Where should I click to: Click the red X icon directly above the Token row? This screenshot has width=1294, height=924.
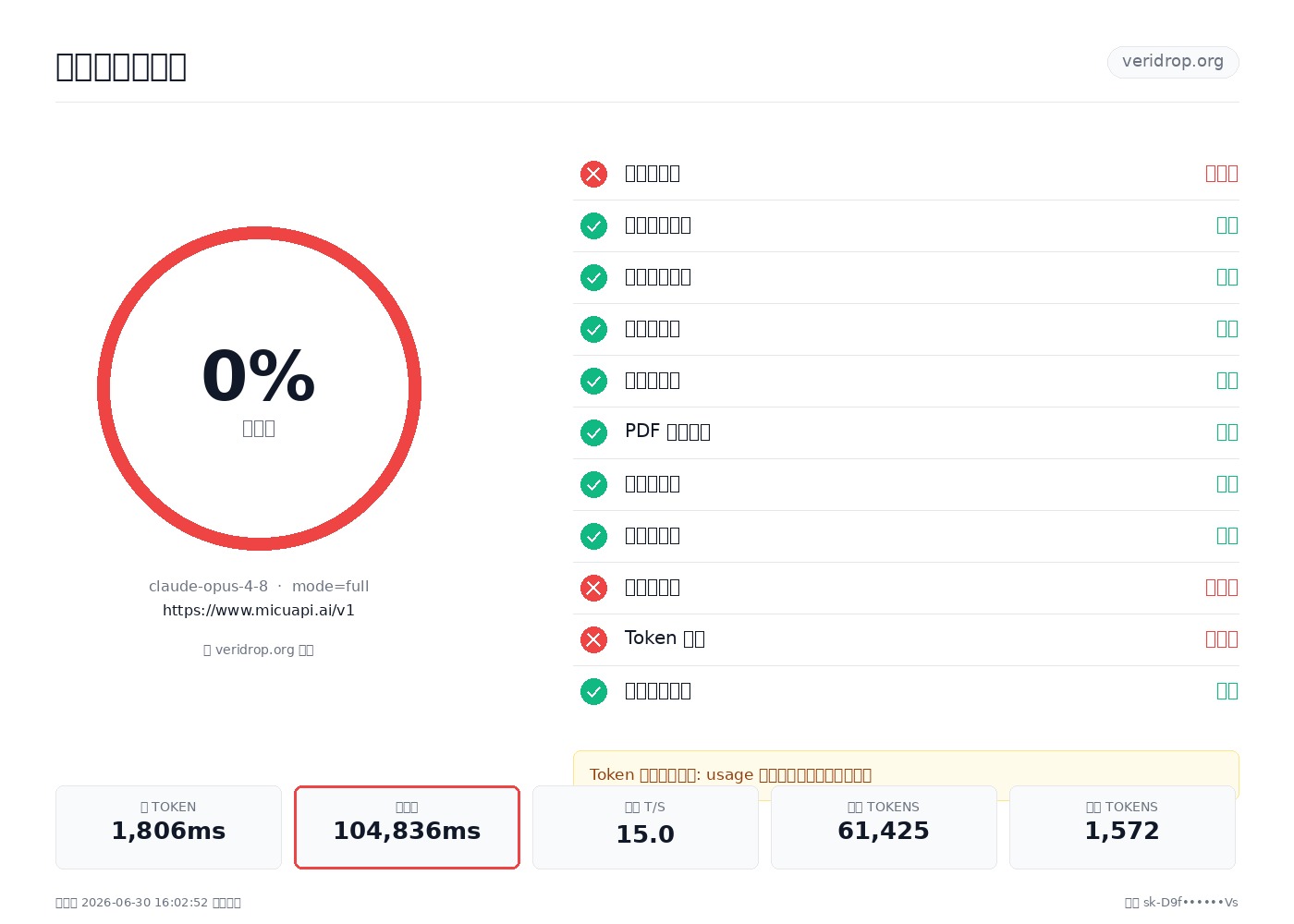593,588
